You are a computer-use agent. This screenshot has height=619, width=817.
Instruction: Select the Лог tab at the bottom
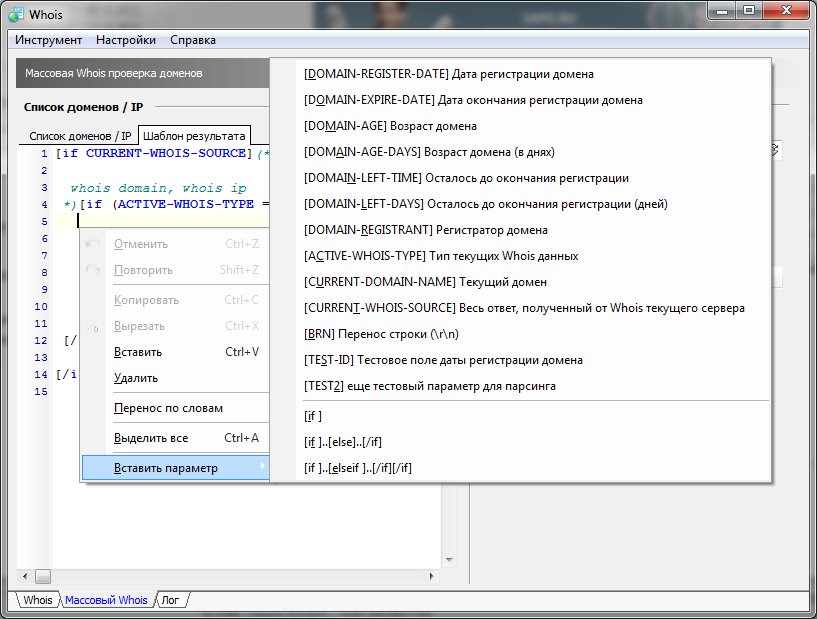point(171,600)
